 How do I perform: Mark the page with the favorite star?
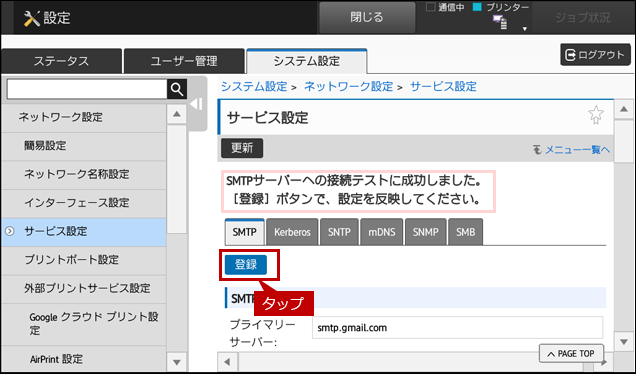pos(596,115)
